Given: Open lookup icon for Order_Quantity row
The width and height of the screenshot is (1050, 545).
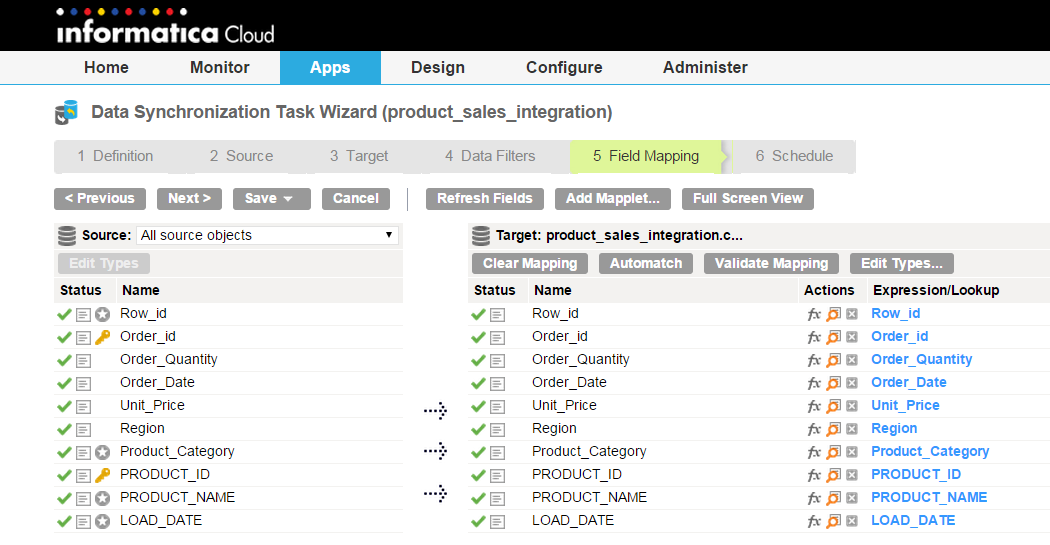Looking at the screenshot, I should [833, 360].
